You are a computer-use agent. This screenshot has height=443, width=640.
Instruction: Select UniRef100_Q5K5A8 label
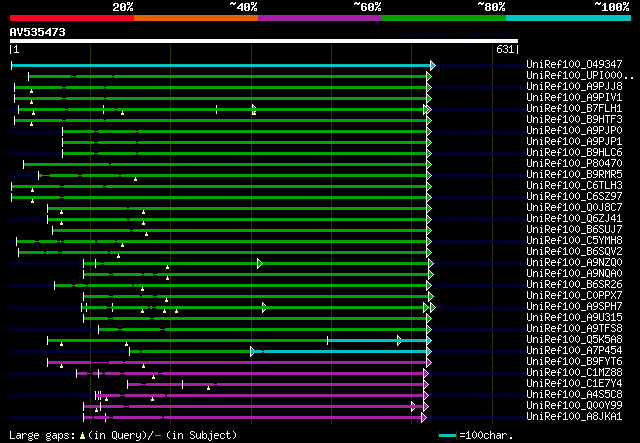[x=574, y=340]
